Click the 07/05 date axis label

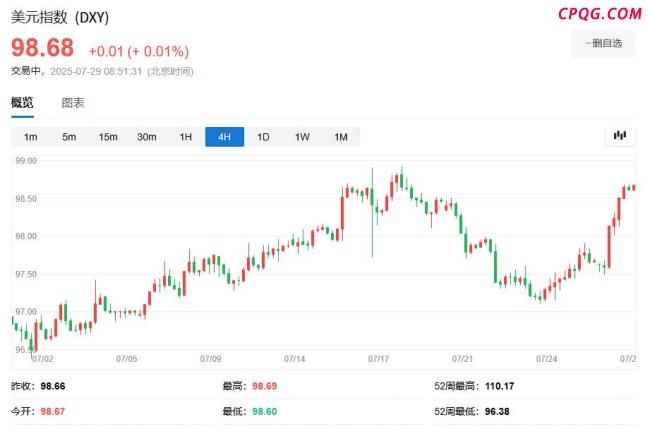[x=126, y=359]
